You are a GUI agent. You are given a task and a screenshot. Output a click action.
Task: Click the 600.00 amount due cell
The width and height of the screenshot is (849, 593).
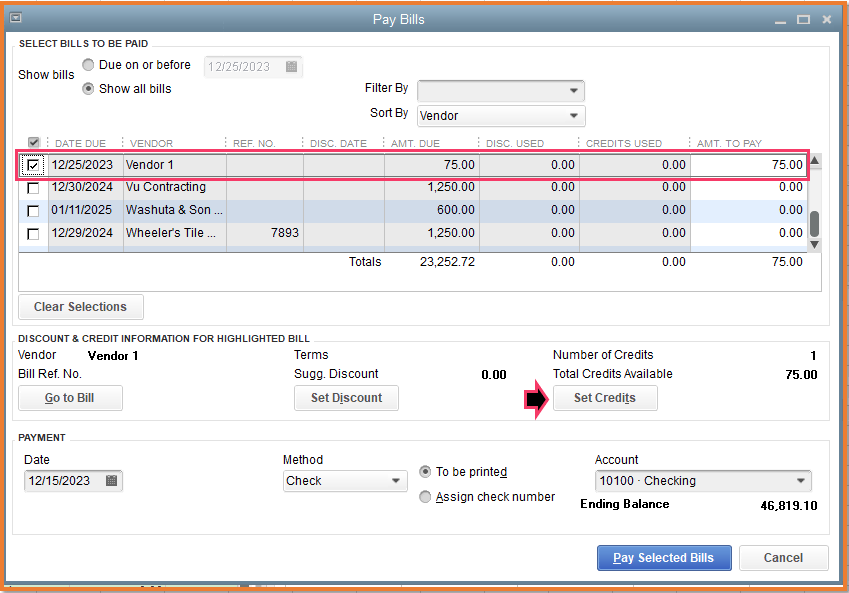click(432, 210)
